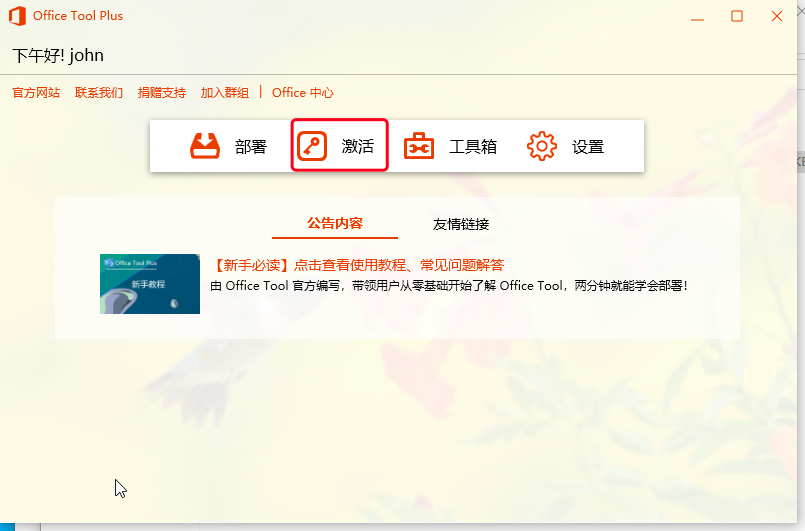Viewport: 805px width, 531px height.
Task: Switch to the 友情链接 tab
Action: 461,224
